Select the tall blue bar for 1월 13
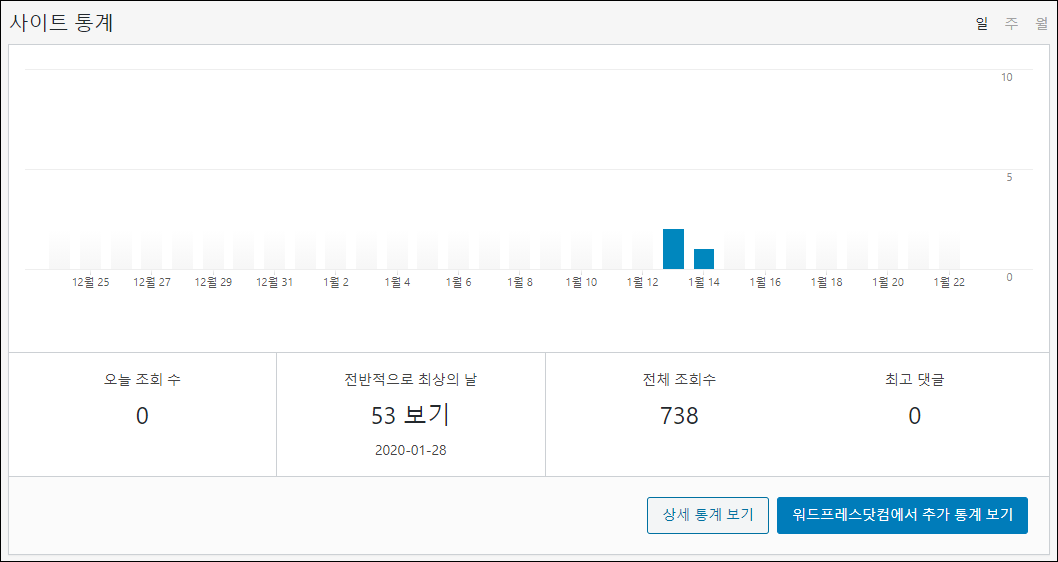The image size is (1058, 562). pyautogui.click(x=673, y=249)
